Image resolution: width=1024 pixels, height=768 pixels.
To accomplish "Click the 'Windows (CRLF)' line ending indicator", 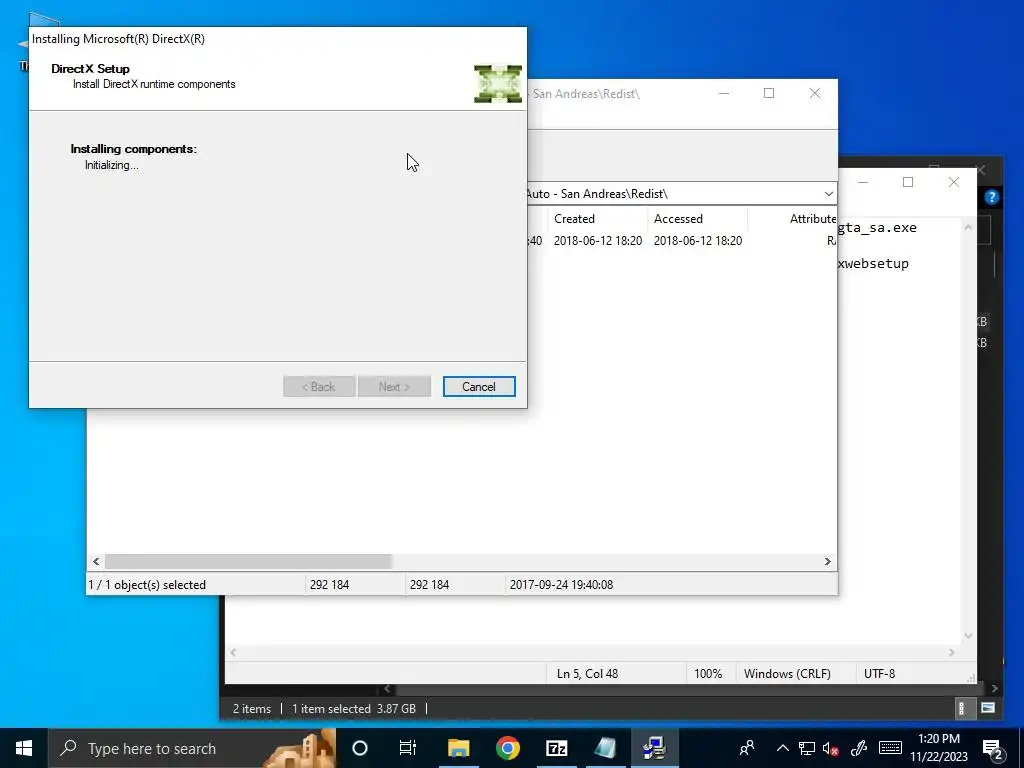I will [x=787, y=673].
